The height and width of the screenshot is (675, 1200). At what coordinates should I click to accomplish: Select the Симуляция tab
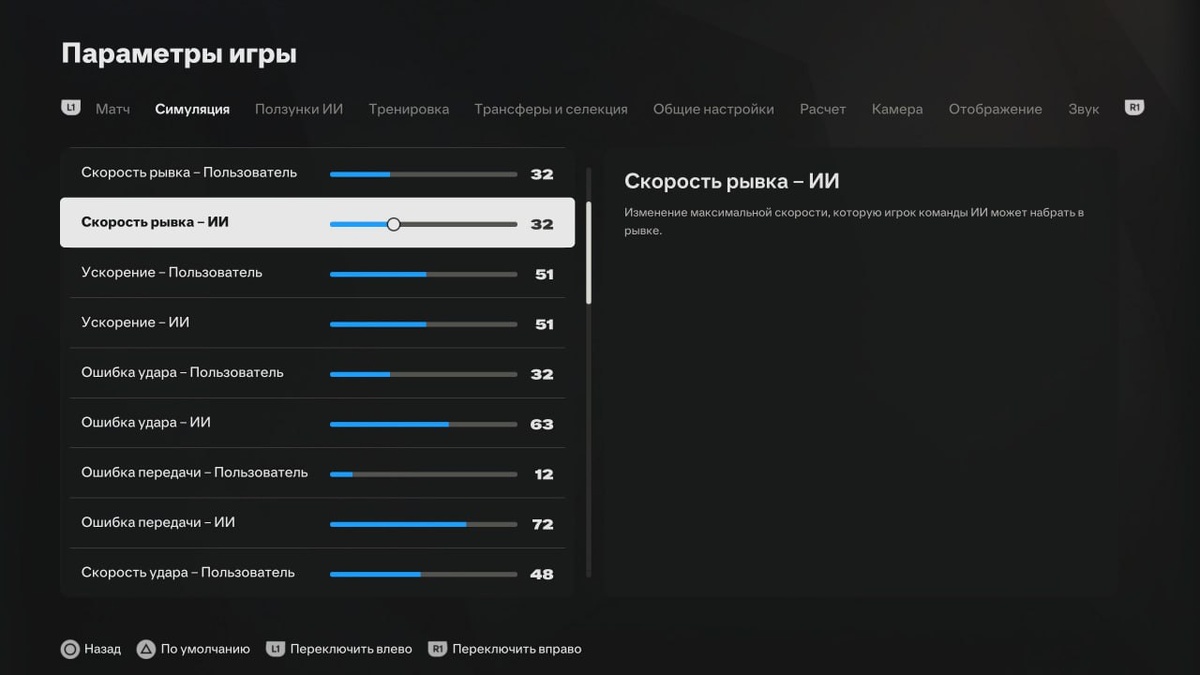[192, 109]
